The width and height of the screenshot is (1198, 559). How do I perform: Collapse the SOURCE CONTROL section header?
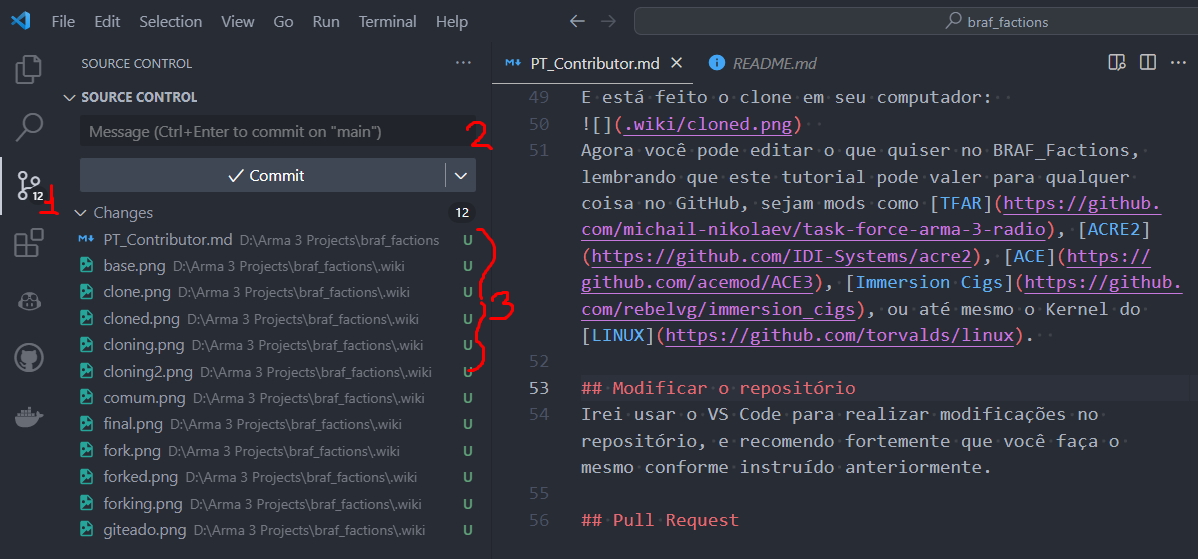[x=130, y=97]
